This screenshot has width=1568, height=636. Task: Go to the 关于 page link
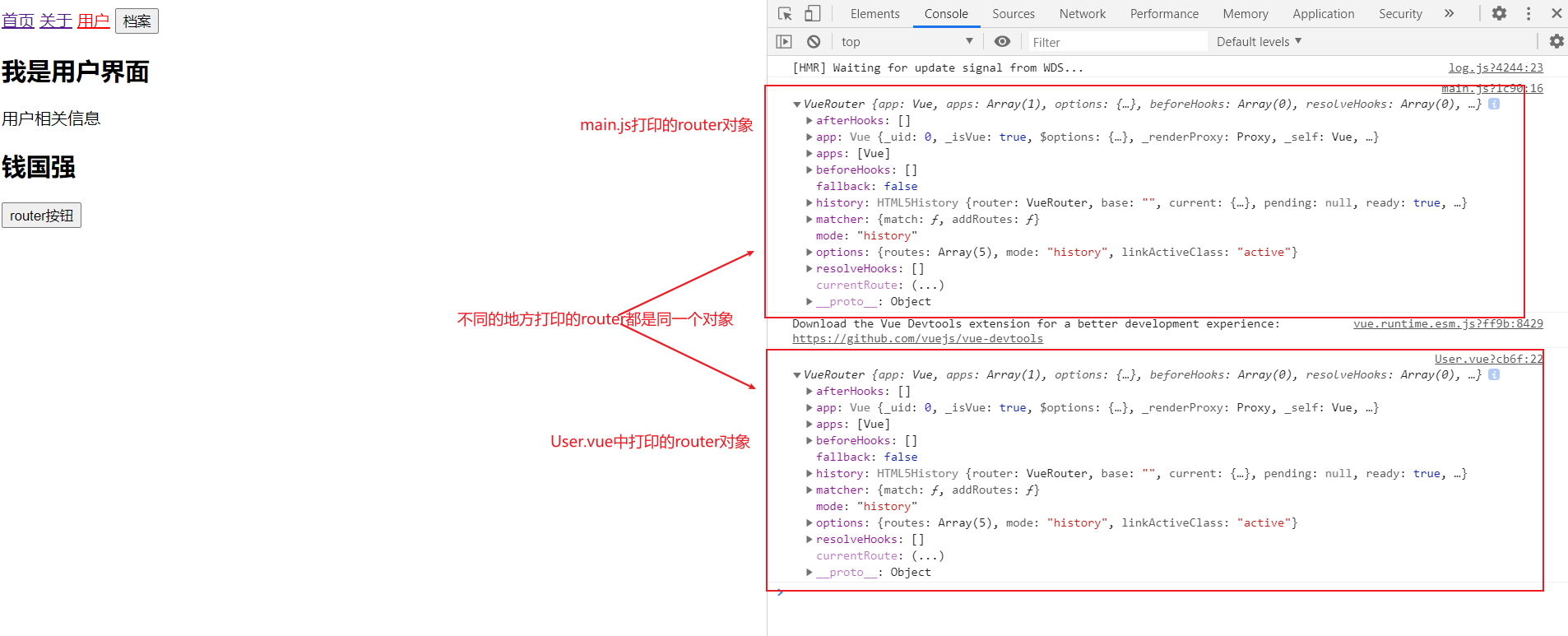[56, 21]
